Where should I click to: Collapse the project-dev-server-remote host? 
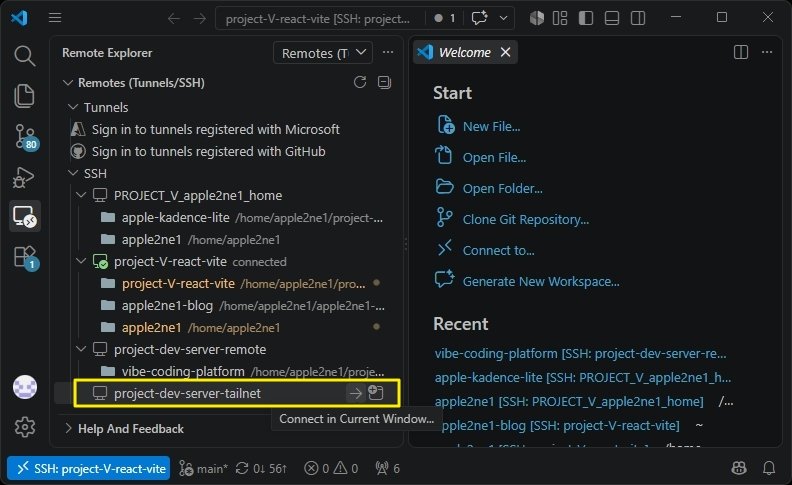(x=81, y=349)
